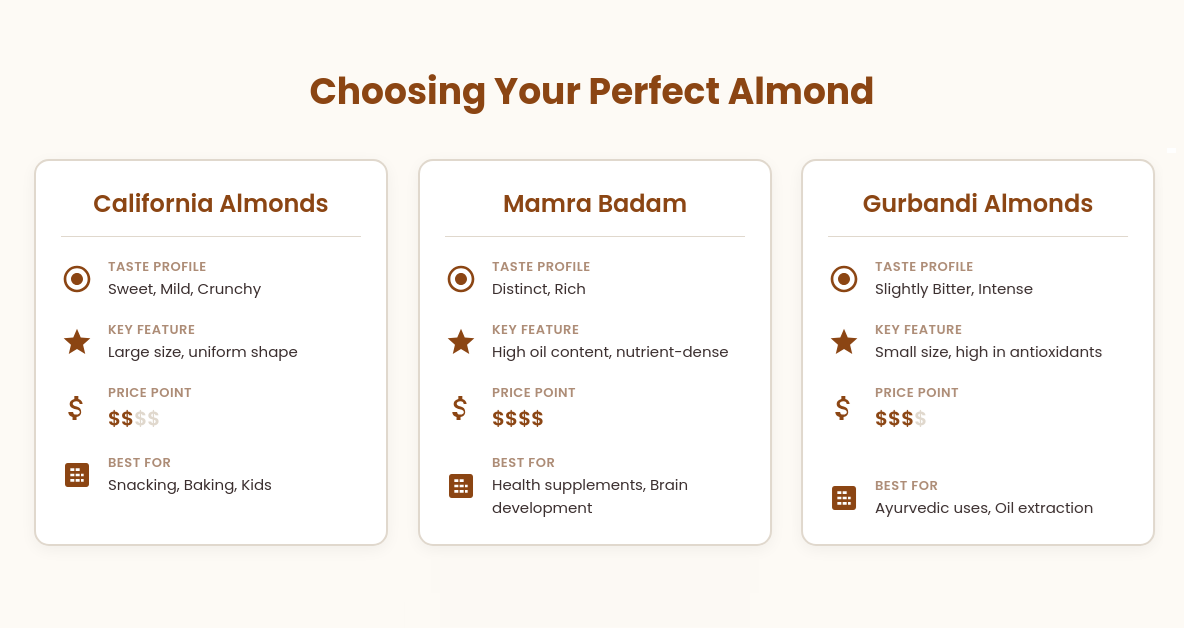Viewport: 1184px width, 628px height.
Task: Click the star icon in California Almonds card
Action: click(x=76, y=342)
